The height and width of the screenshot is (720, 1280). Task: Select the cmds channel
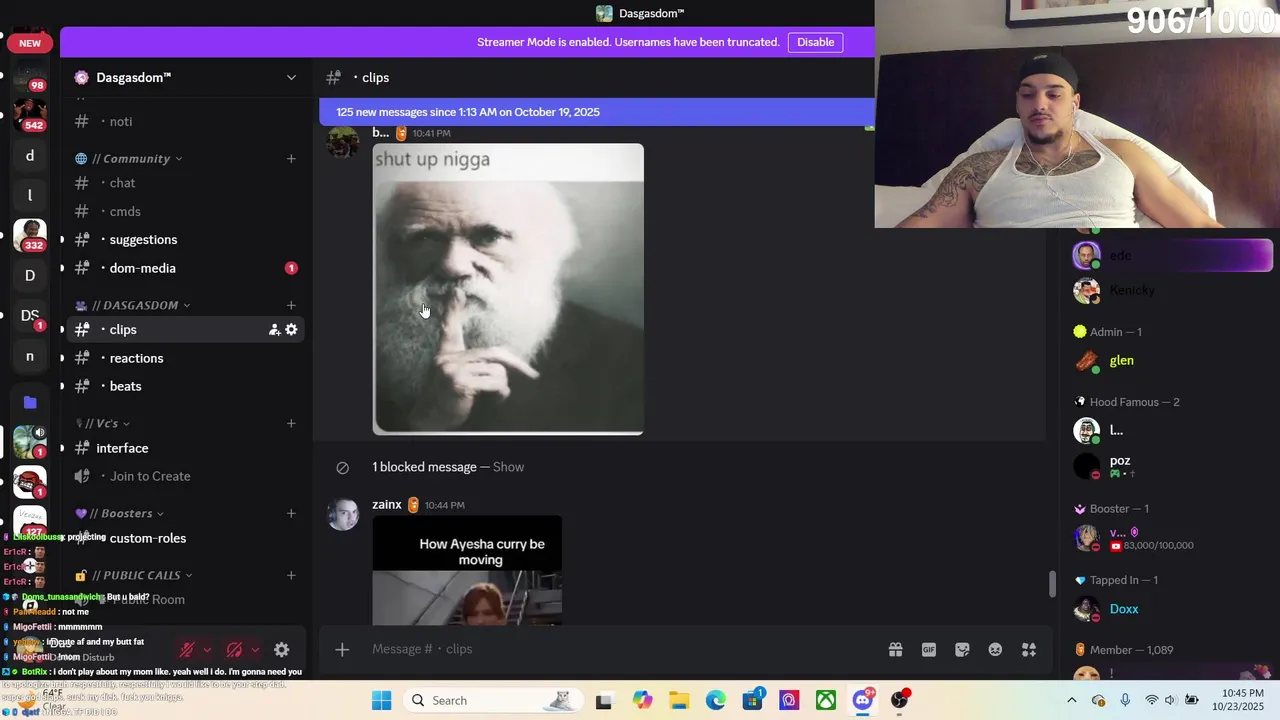click(x=185, y=211)
